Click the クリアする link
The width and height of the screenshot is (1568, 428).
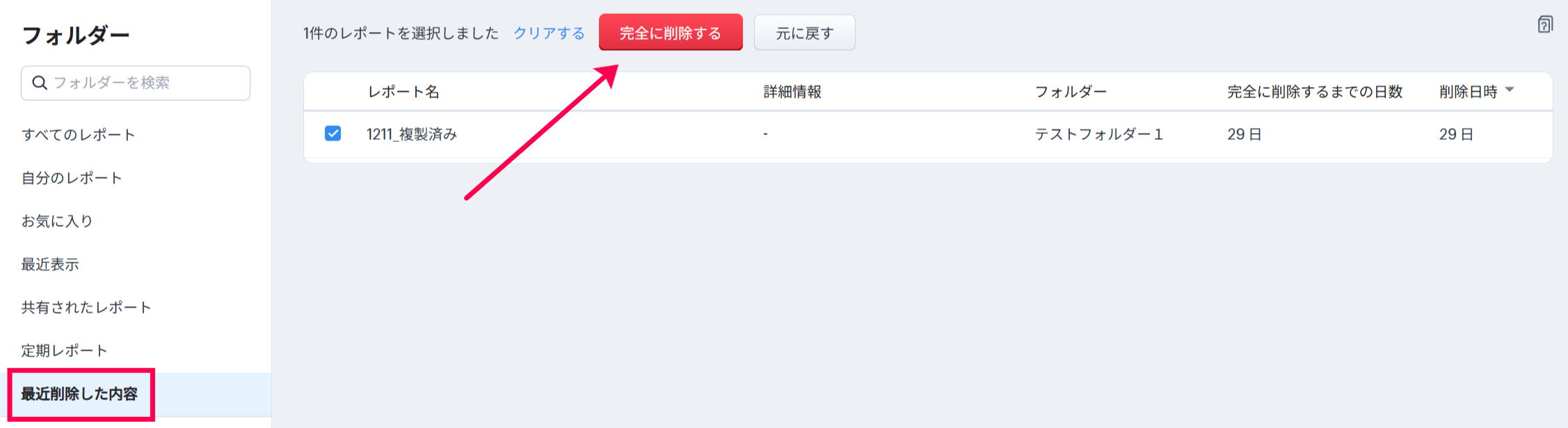pos(549,33)
